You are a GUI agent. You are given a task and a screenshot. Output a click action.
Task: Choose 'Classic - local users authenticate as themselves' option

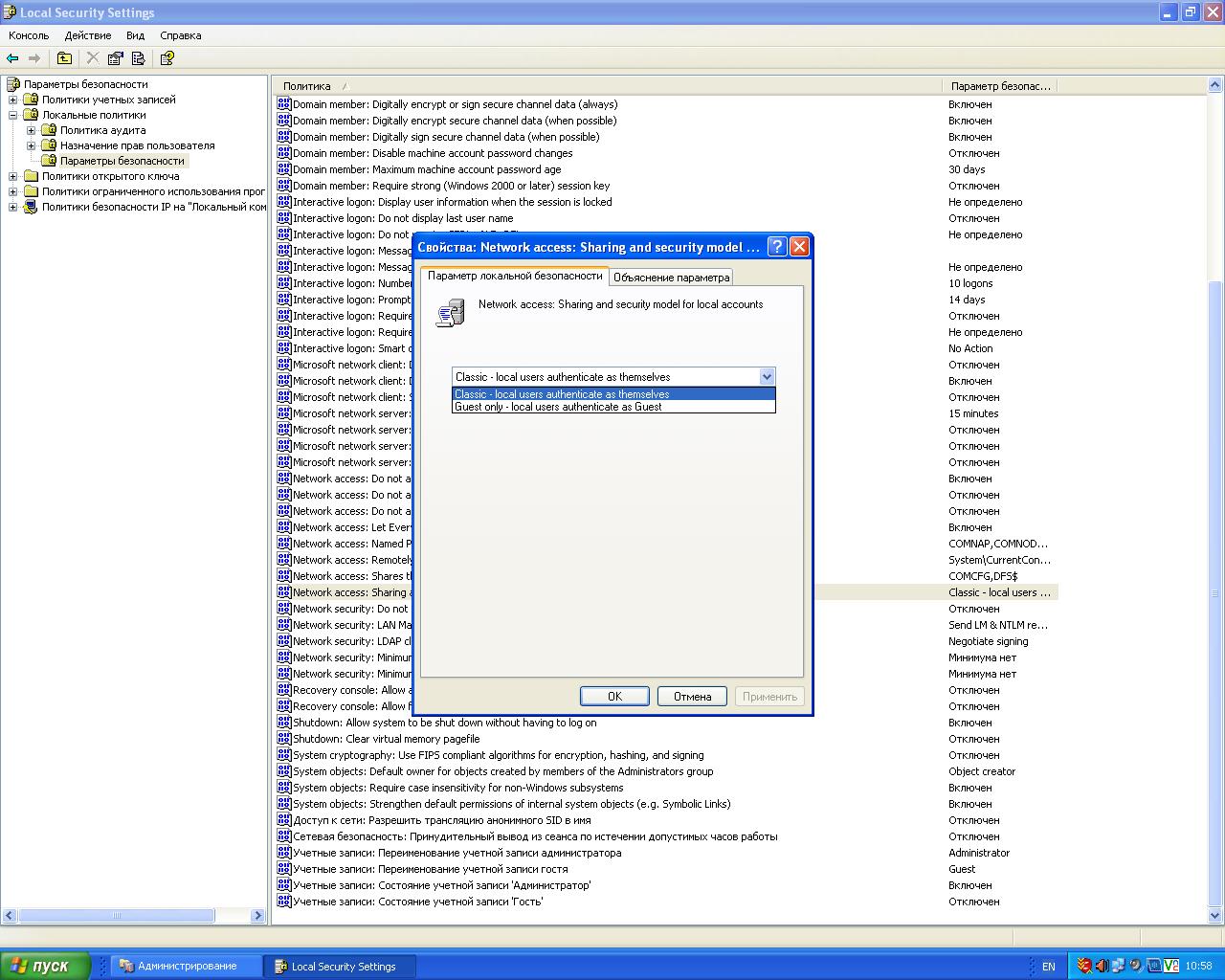point(562,394)
